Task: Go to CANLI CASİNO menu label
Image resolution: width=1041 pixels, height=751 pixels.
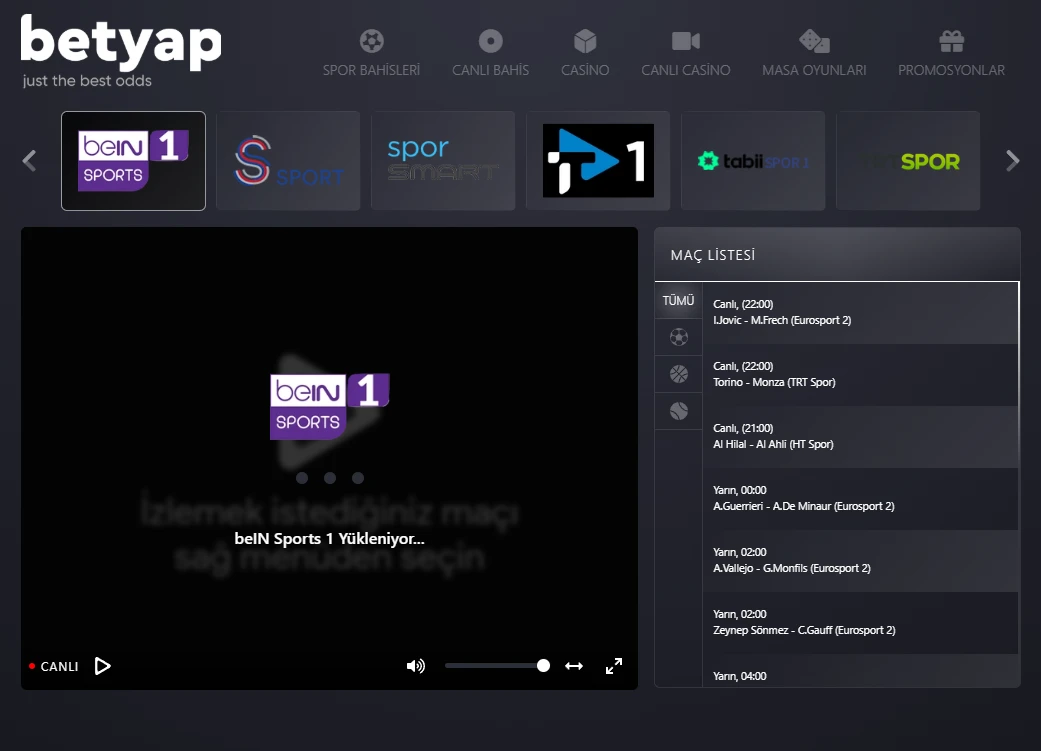Action: pos(686,70)
